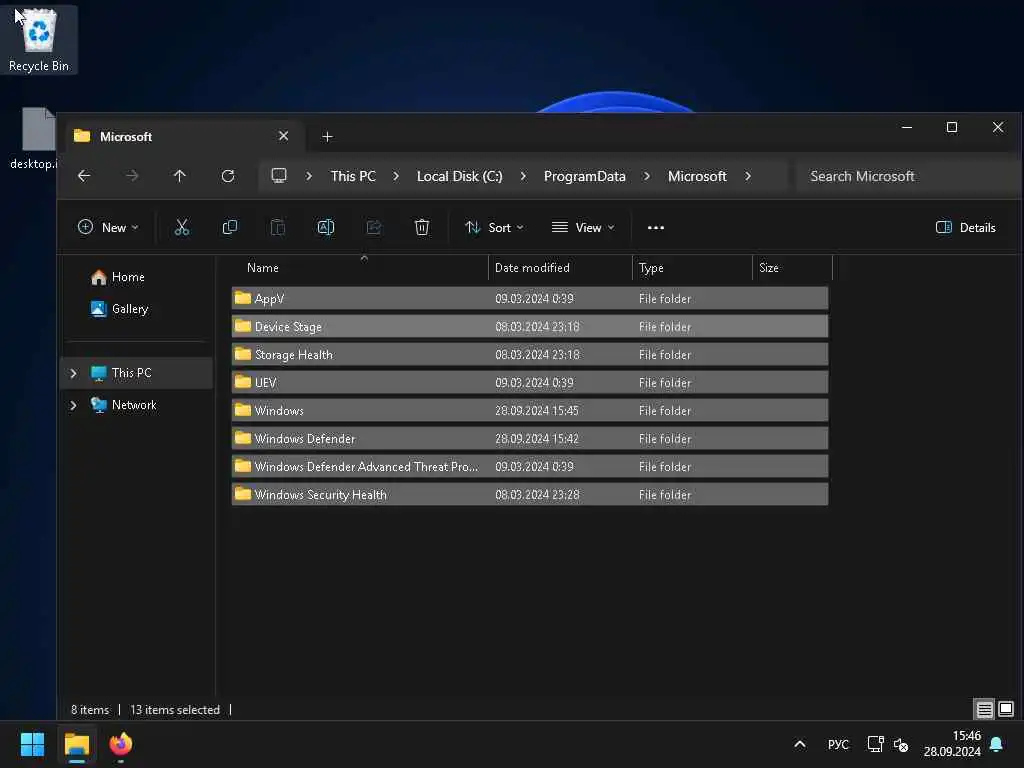Close the Microsoft tab
Screen dimensions: 1024x768
(283, 136)
